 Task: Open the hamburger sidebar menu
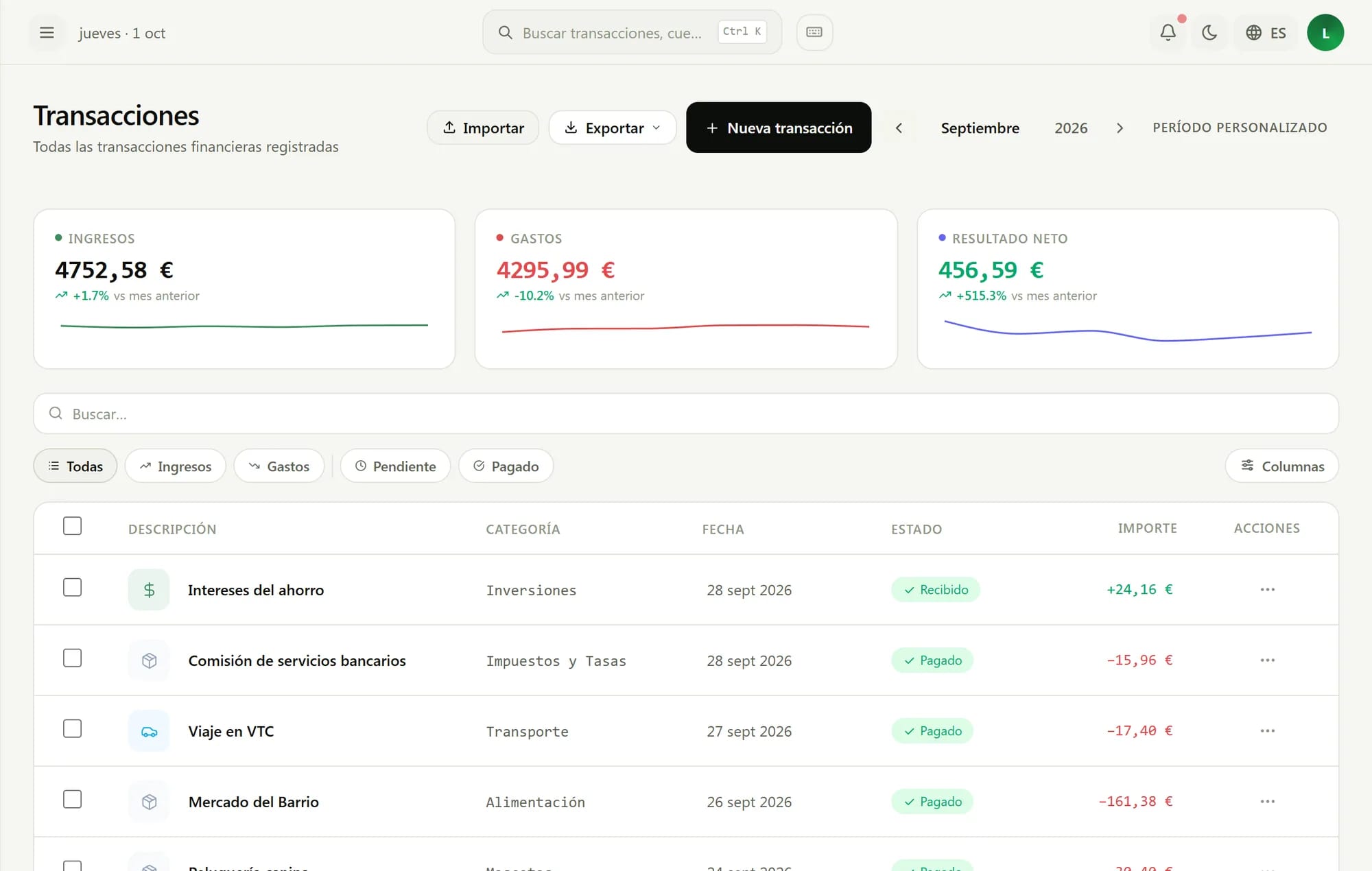[x=47, y=33]
